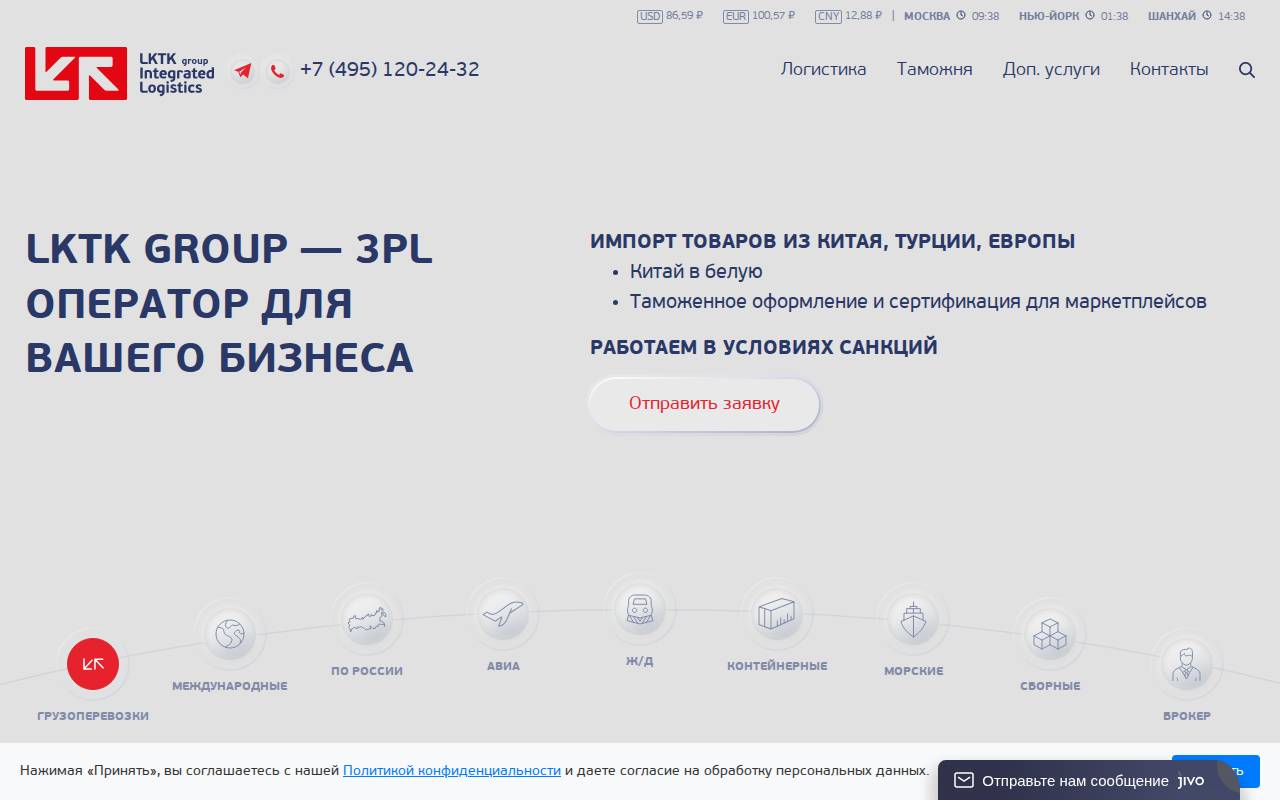The image size is (1280, 800).
Task: Call the +7 (495) 120-24-32 number
Action: [x=390, y=70]
